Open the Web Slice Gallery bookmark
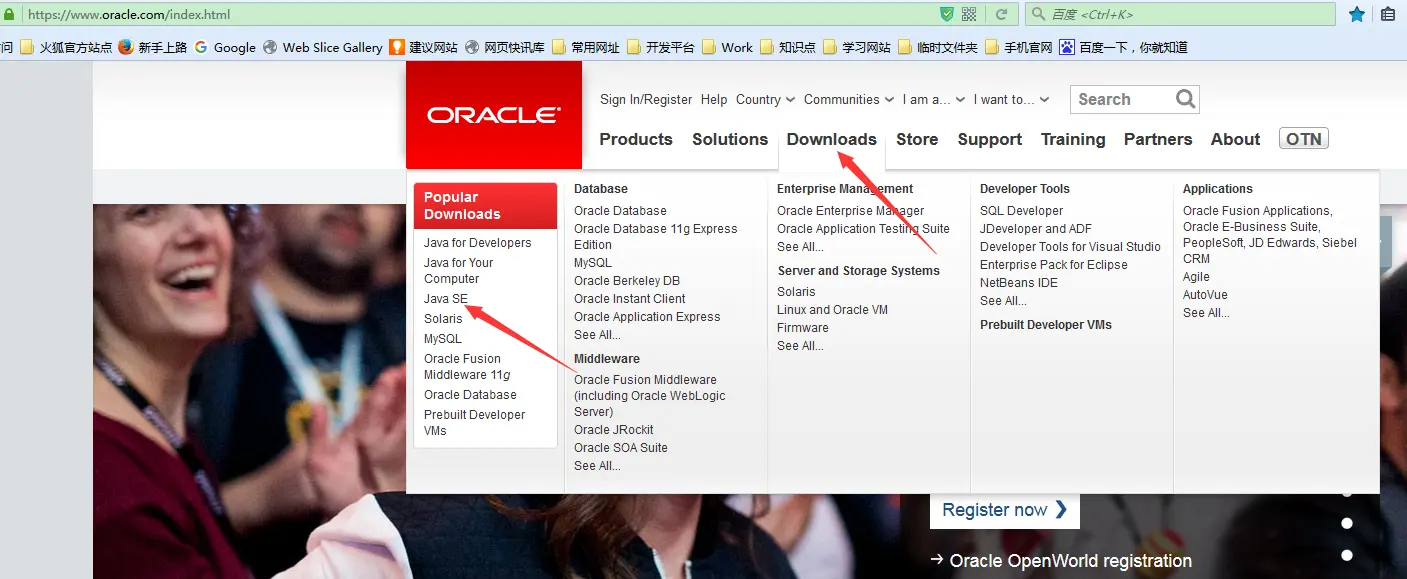Image resolution: width=1407 pixels, height=579 pixels. (x=322, y=47)
